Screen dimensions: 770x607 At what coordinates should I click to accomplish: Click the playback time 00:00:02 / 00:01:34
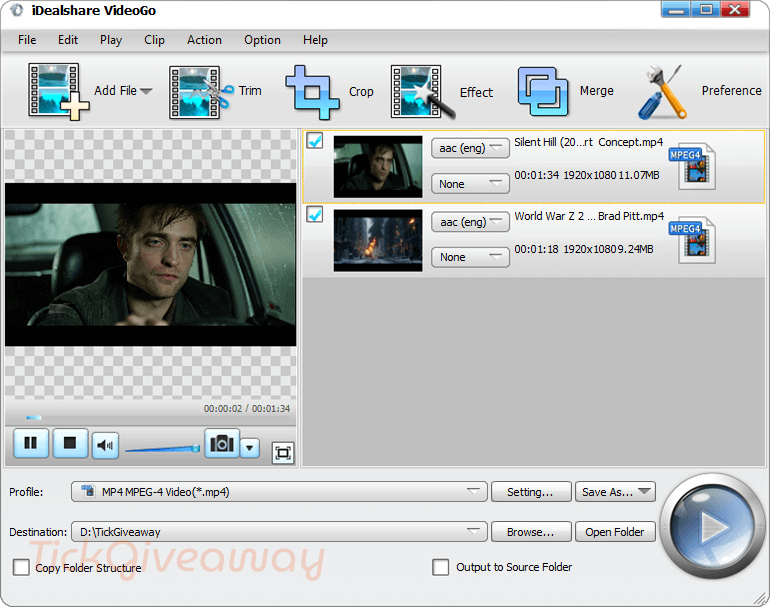coord(247,409)
